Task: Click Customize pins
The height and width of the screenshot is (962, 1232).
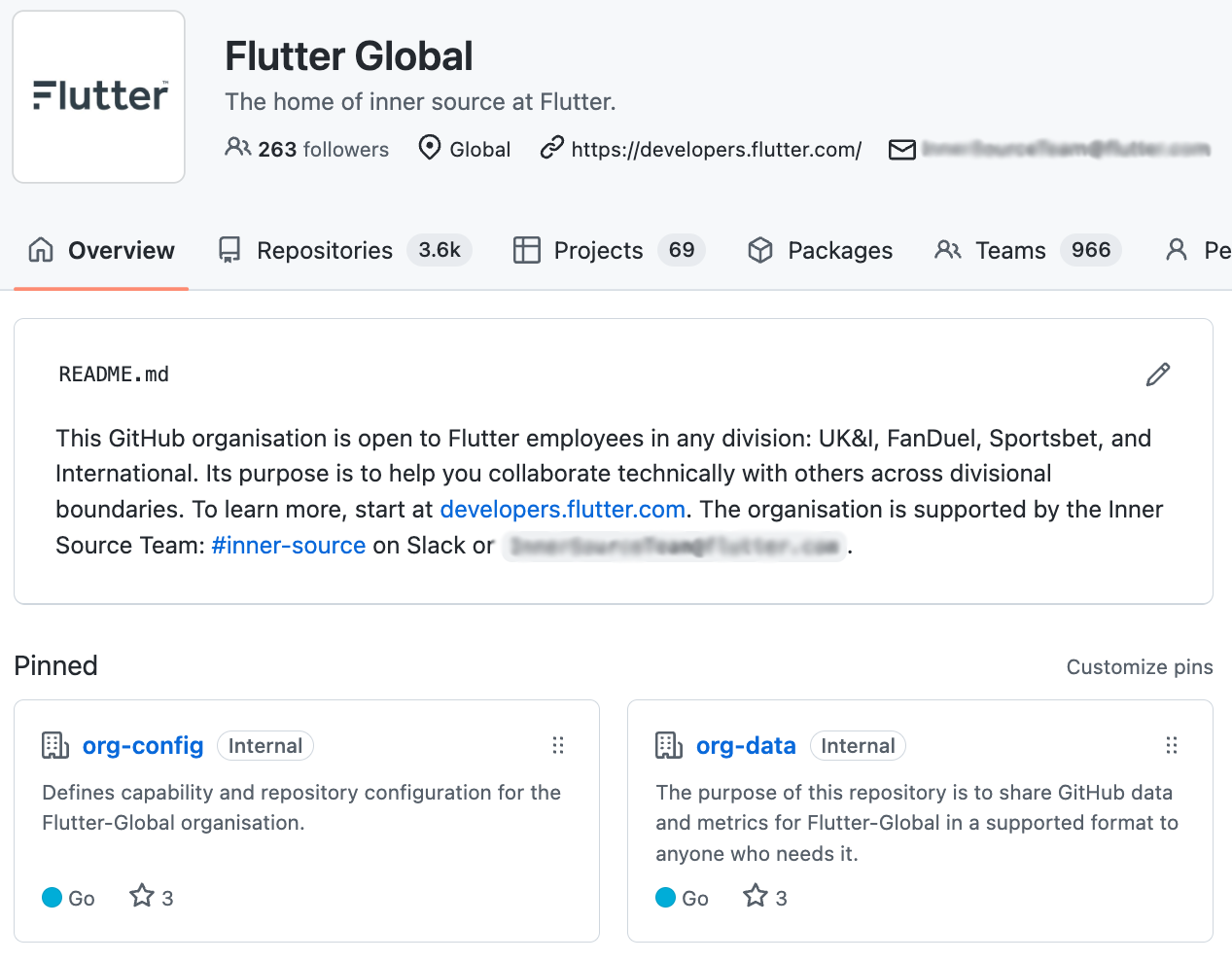Action: [x=1140, y=667]
